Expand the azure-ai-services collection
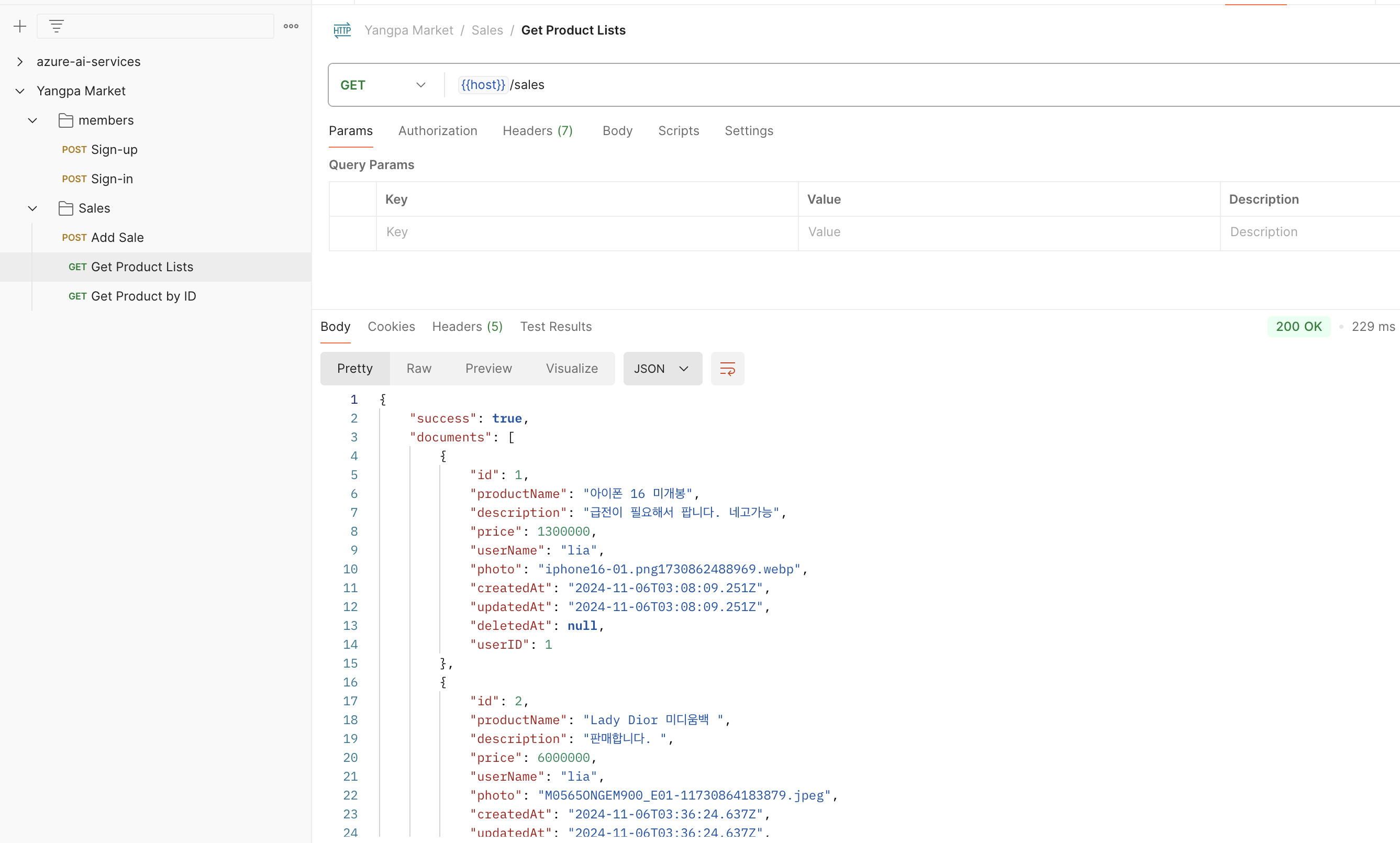 pos(20,61)
